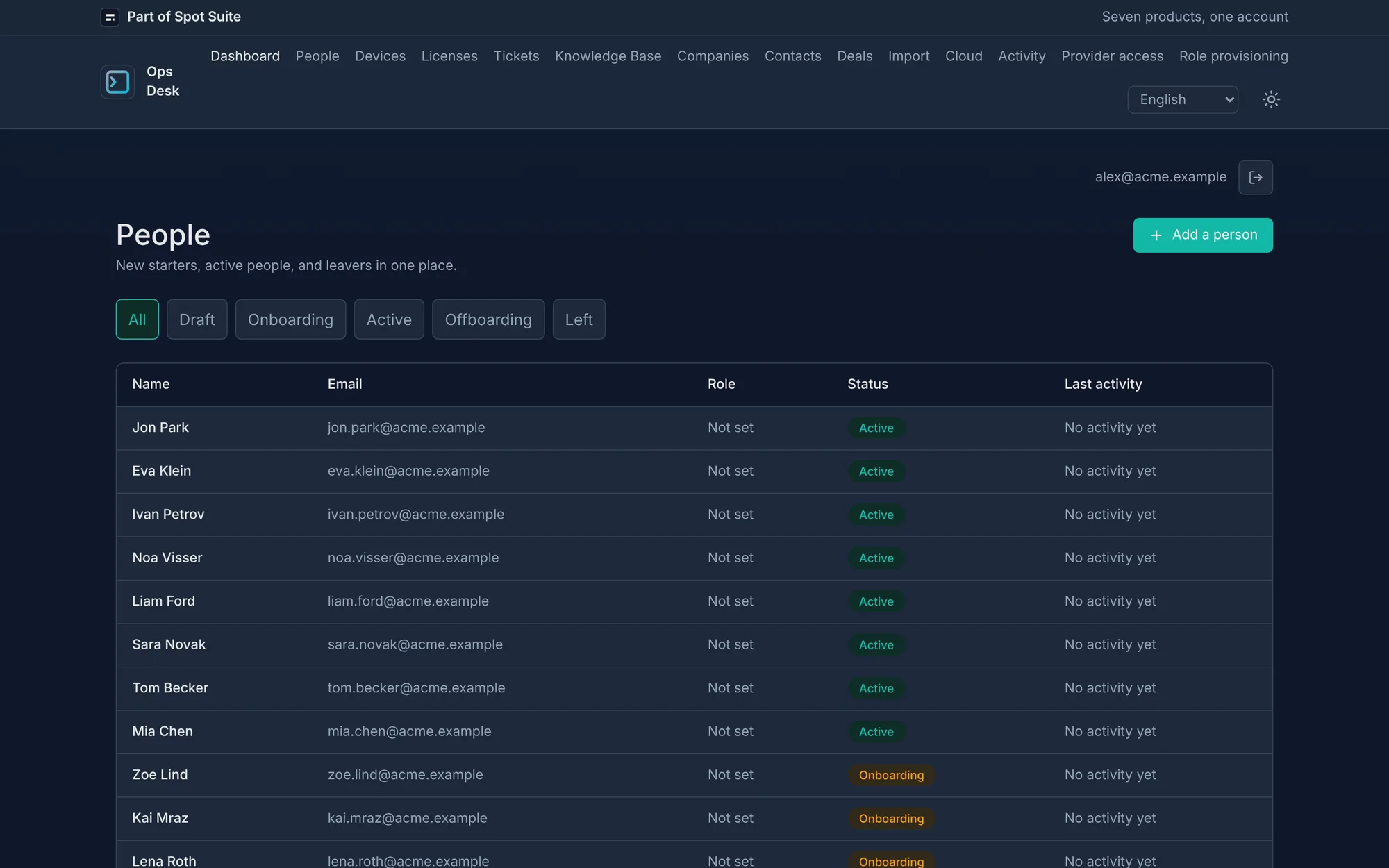Open the Deals page

pos(854,56)
